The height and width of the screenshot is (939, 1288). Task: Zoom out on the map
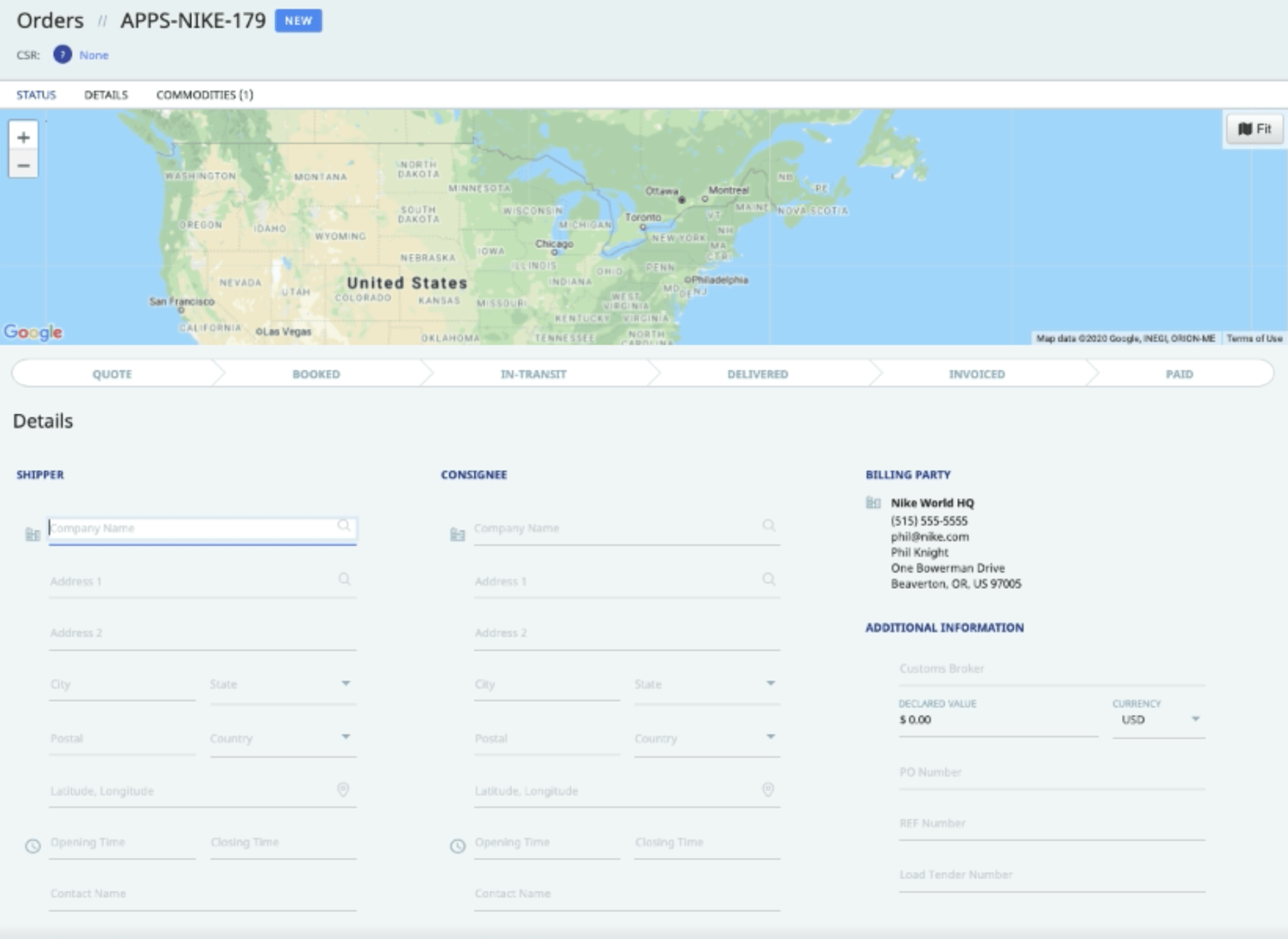[x=24, y=165]
